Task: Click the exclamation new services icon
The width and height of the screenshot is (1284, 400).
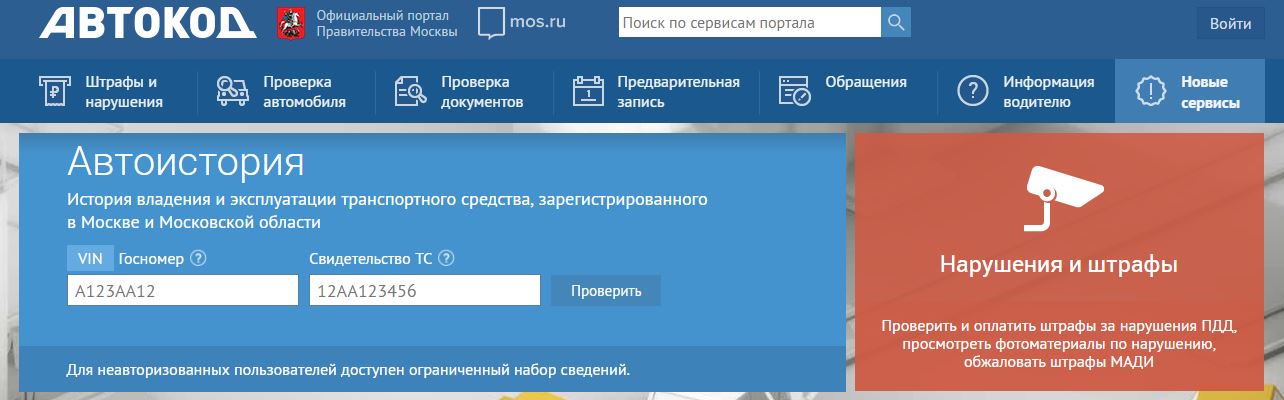Action: (x=1152, y=91)
